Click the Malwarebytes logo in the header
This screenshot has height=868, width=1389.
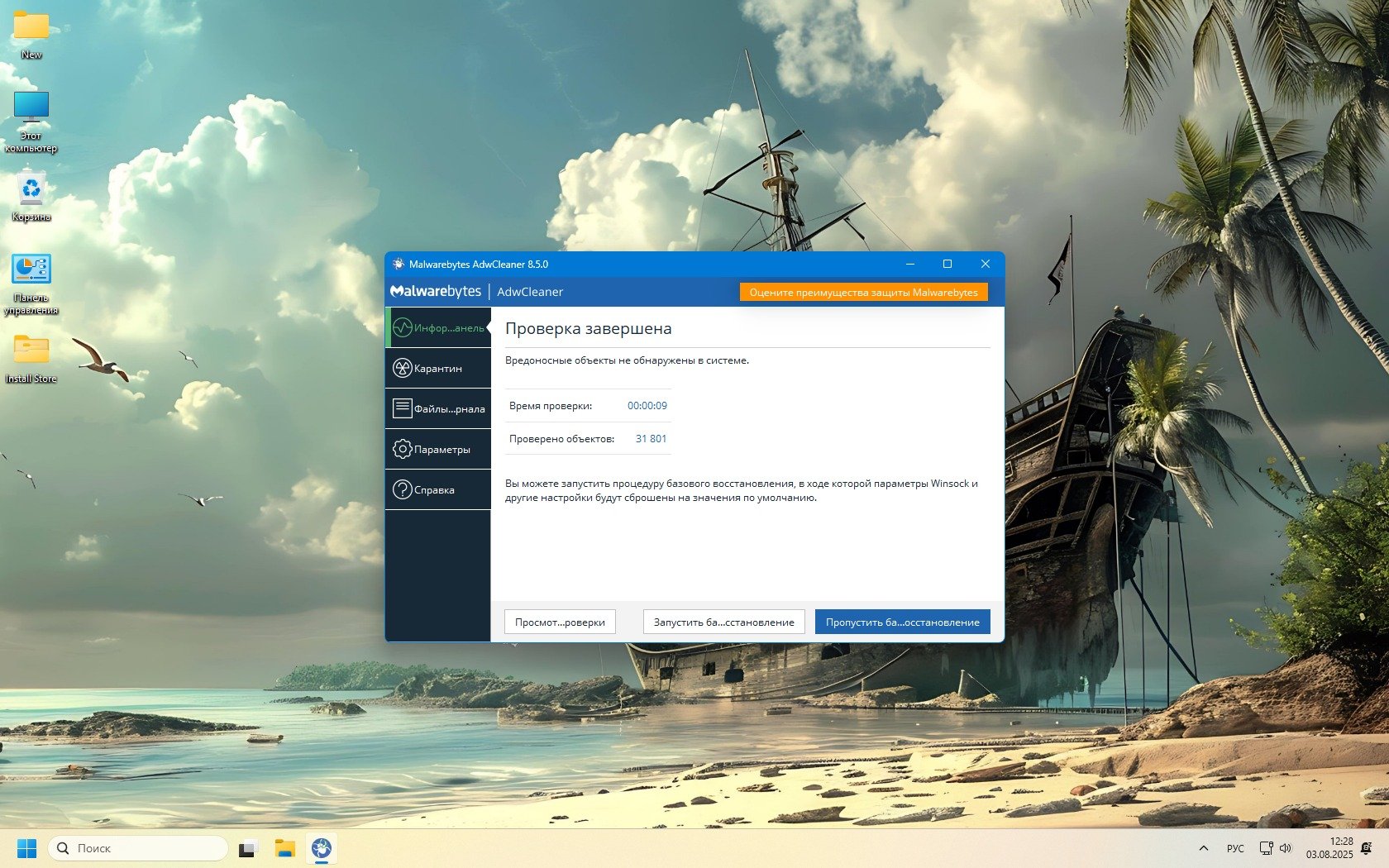point(436,292)
